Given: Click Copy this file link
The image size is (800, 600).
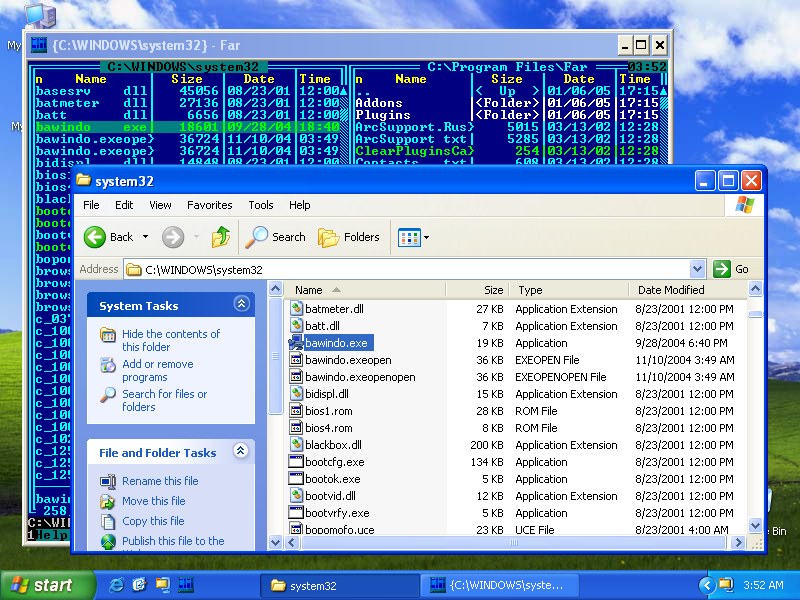Looking at the screenshot, I should [x=153, y=521].
